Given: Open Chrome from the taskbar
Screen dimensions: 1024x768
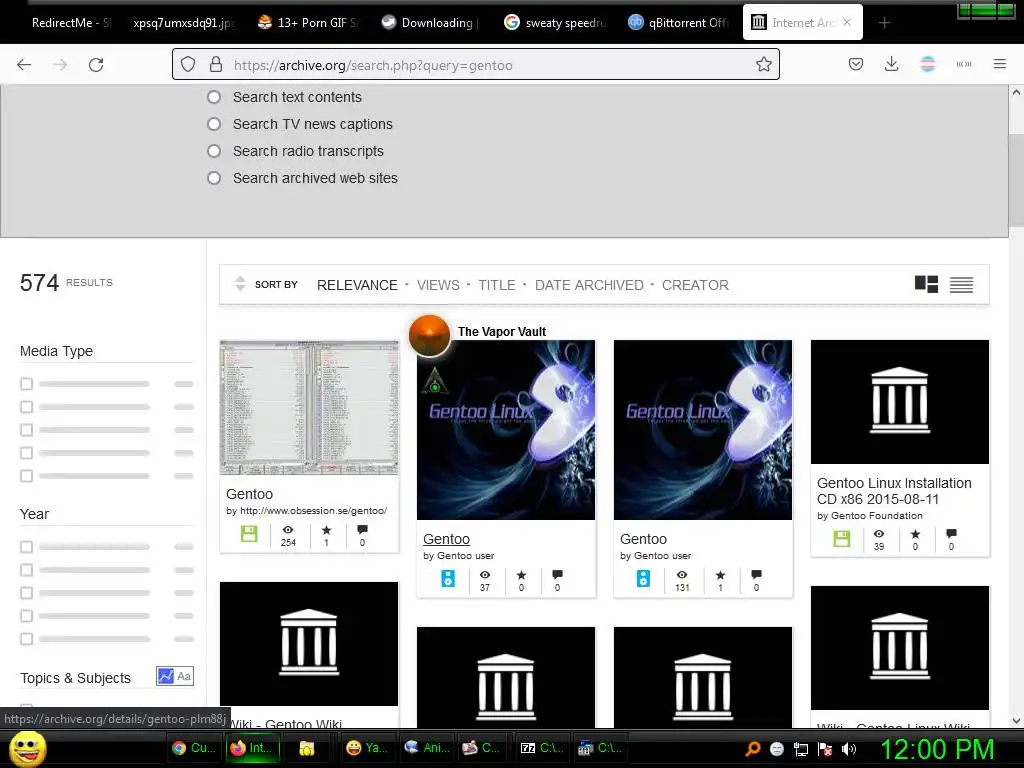Looking at the screenshot, I should click(193, 748).
